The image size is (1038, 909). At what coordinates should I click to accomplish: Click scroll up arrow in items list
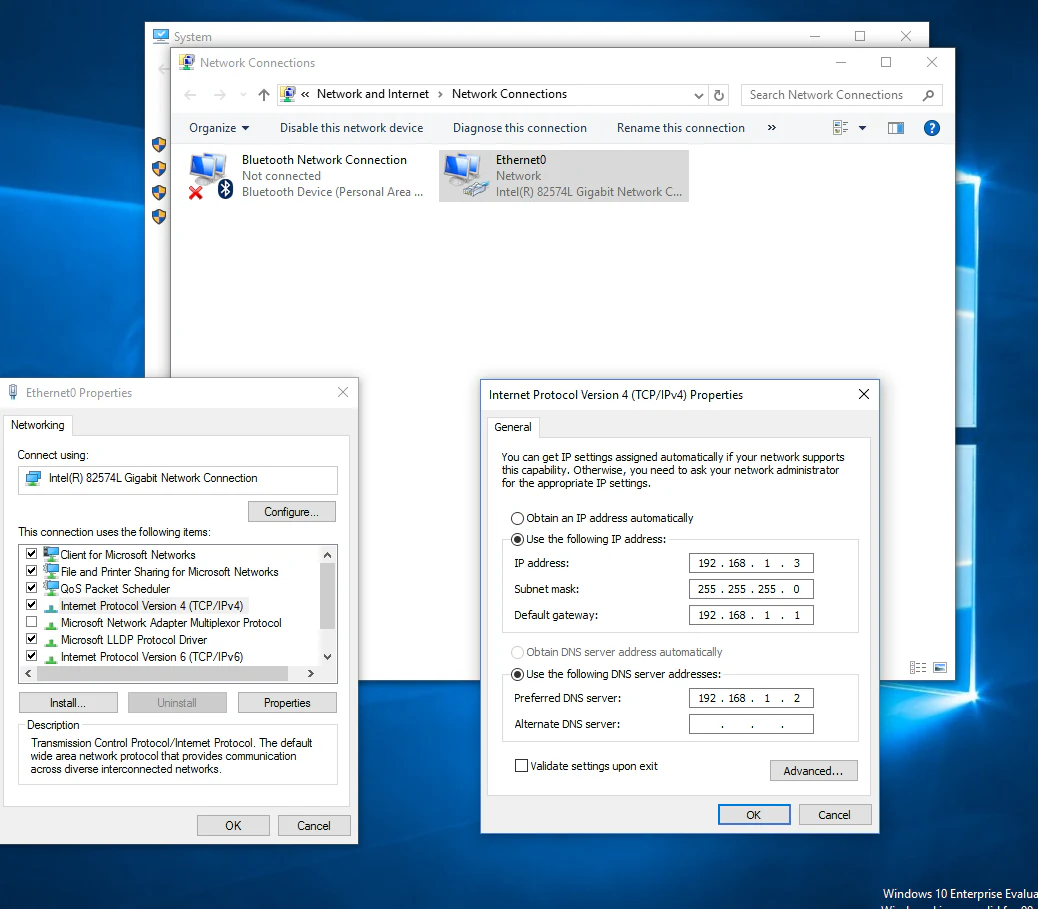tap(328, 555)
